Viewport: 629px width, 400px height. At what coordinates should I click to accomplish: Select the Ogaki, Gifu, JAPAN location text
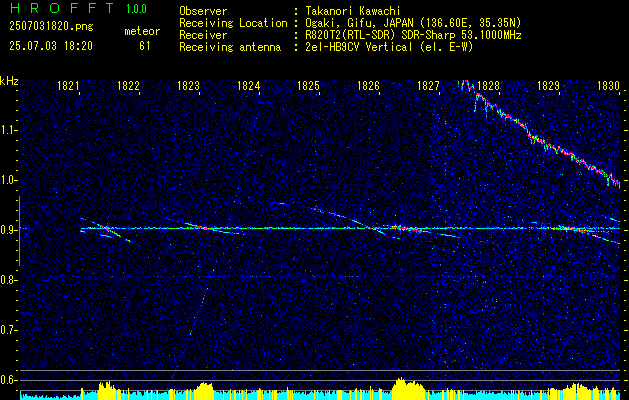[x=413, y=23]
